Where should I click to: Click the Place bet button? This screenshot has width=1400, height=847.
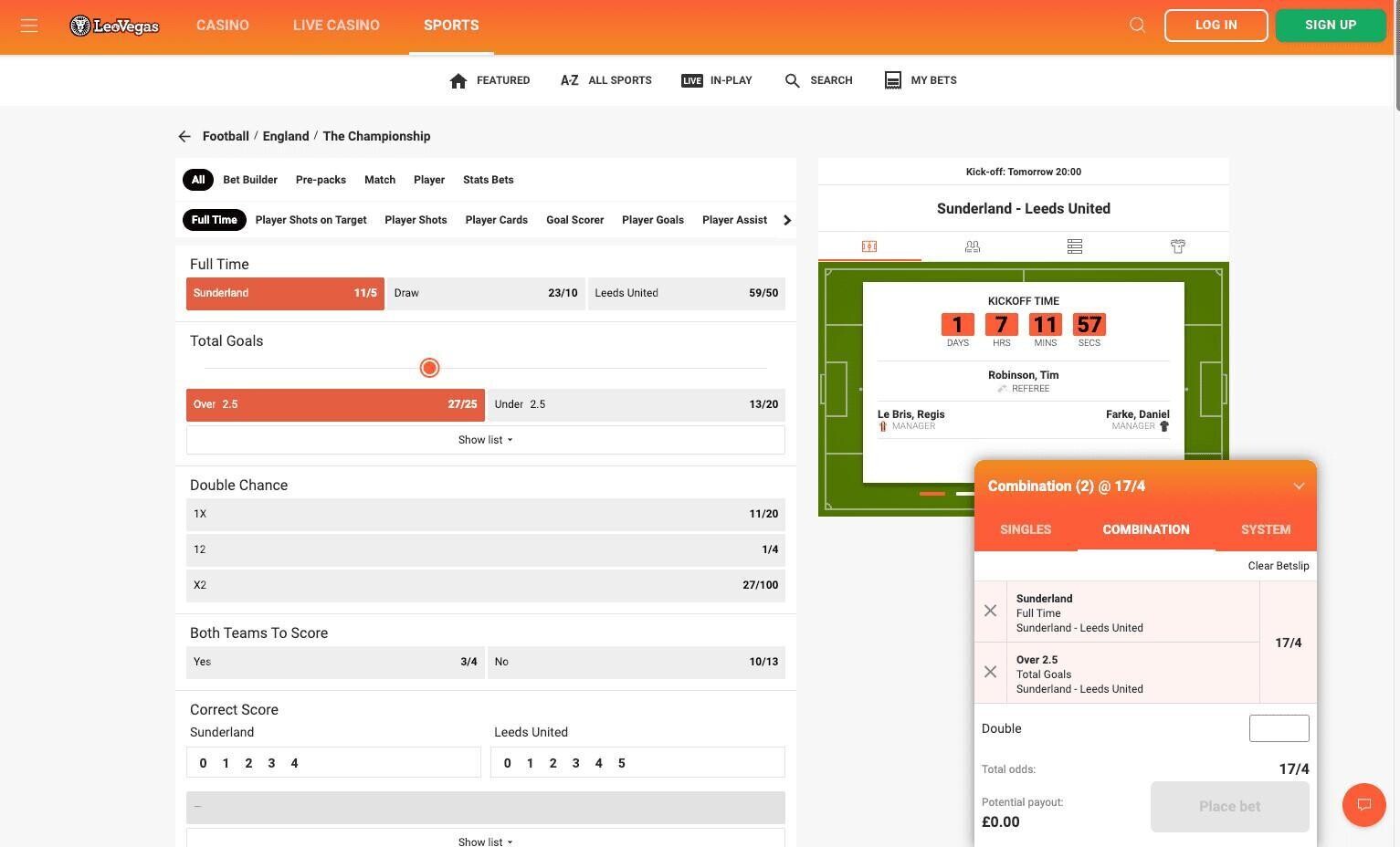coord(1230,807)
